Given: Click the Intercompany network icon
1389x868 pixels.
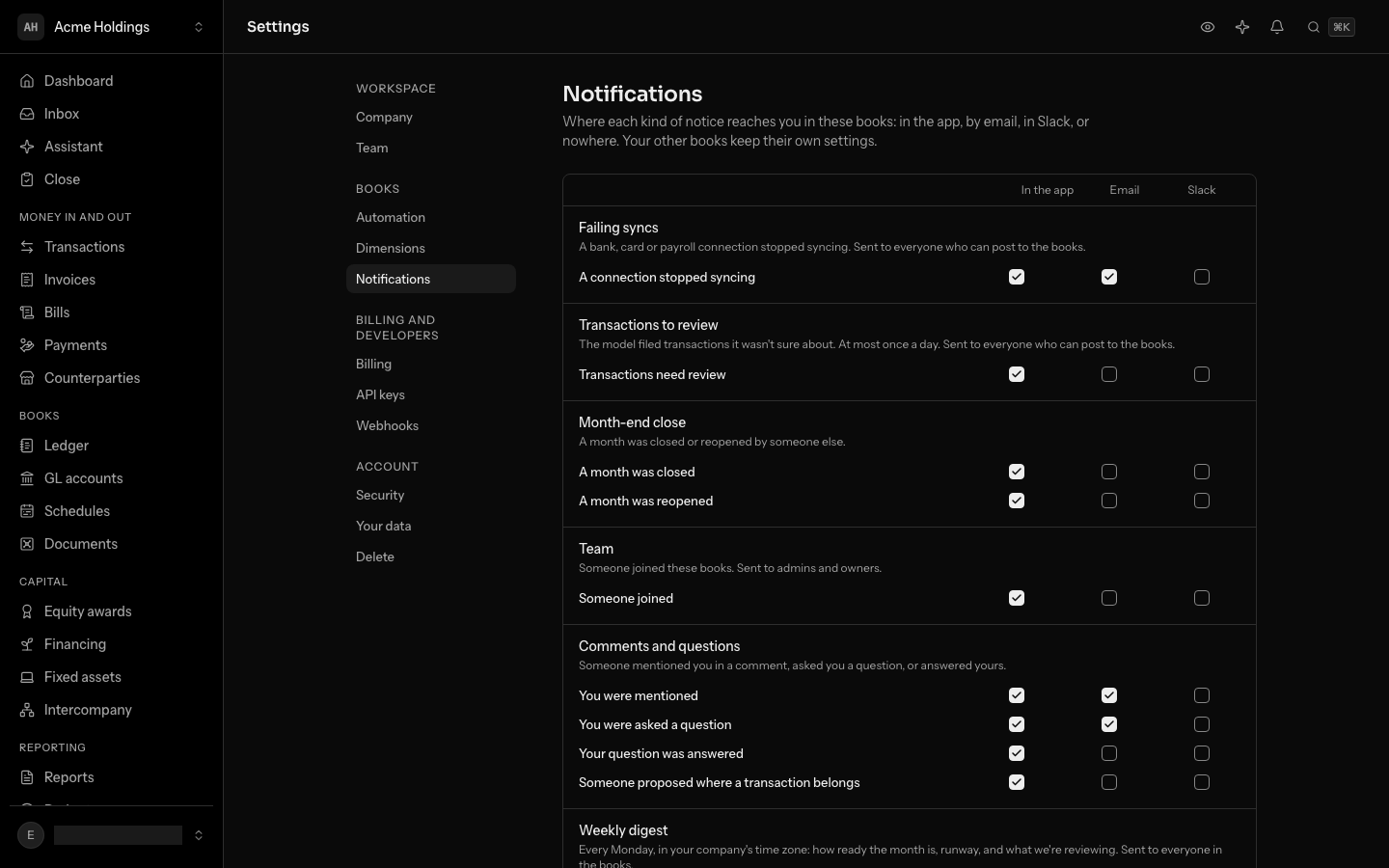Looking at the screenshot, I should [27, 710].
